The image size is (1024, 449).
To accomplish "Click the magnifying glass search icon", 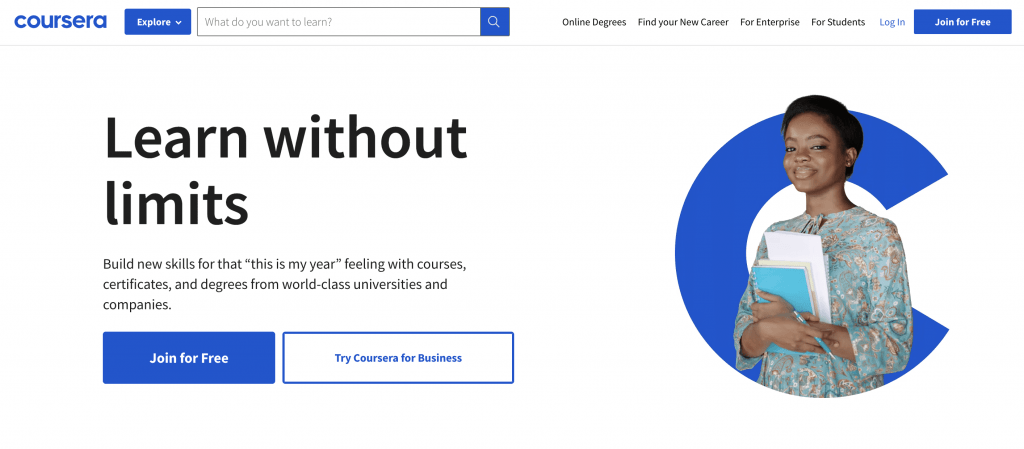I will 494,22.
